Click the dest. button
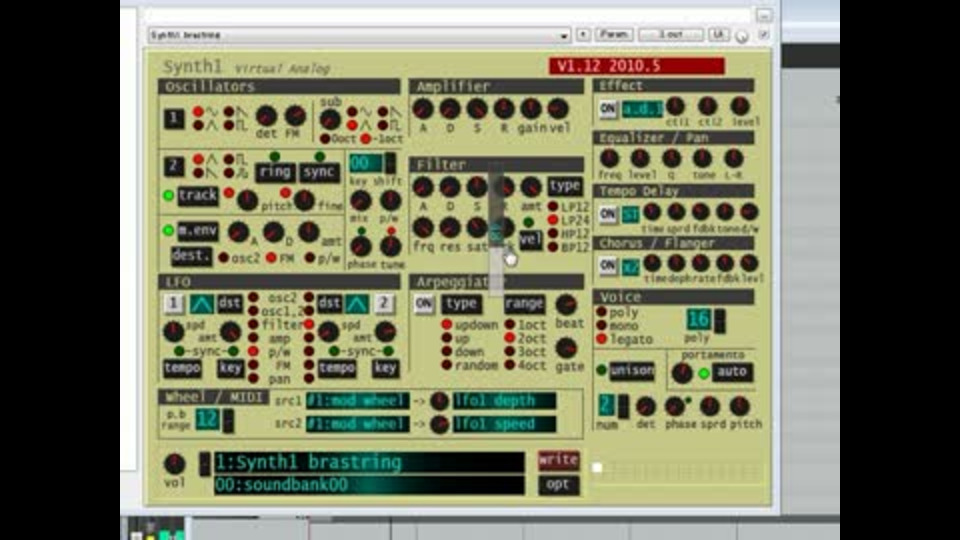The height and width of the screenshot is (540, 960). [191, 255]
